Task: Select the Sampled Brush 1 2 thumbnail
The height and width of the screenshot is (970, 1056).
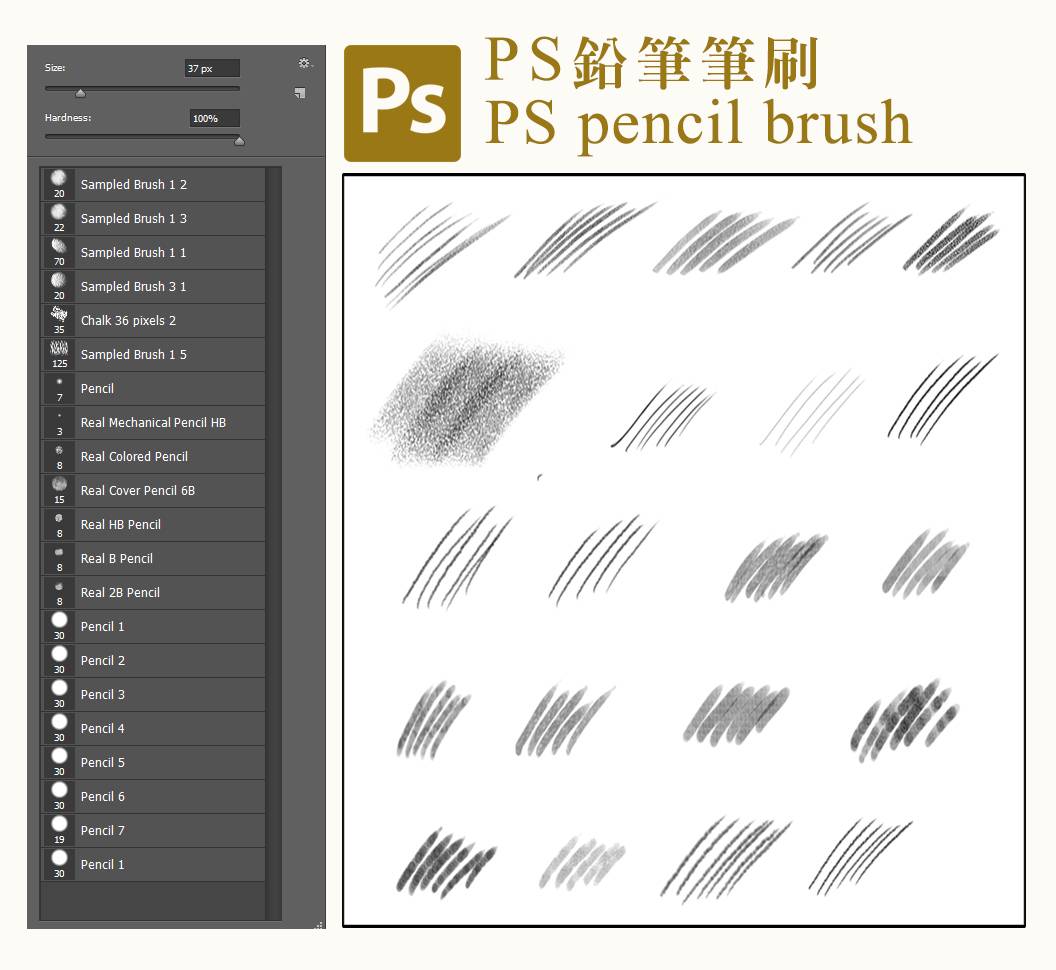Action: pyautogui.click(x=59, y=185)
